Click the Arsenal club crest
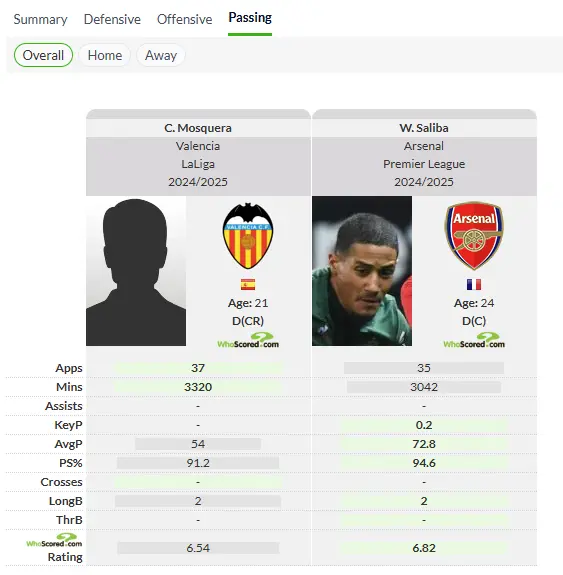 474,235
